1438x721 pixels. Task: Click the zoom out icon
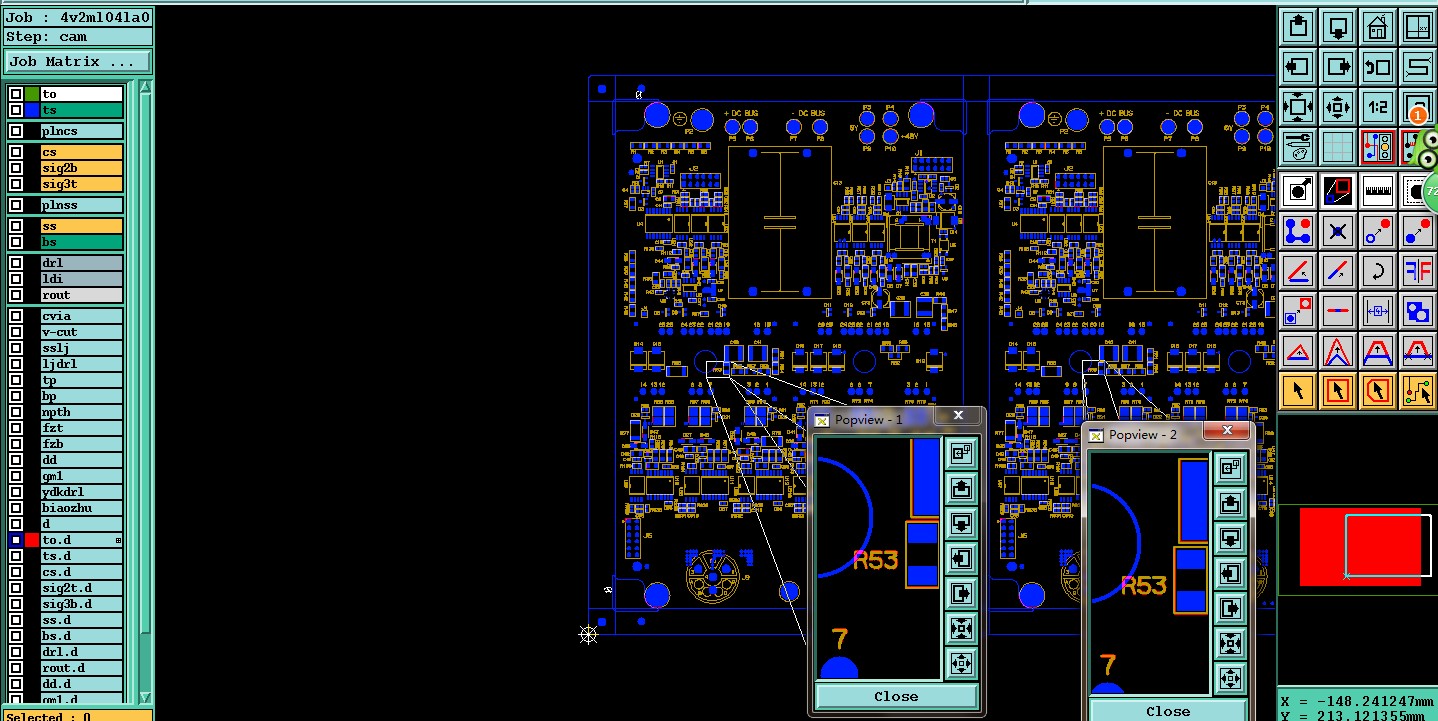[x=1338, y=107]
